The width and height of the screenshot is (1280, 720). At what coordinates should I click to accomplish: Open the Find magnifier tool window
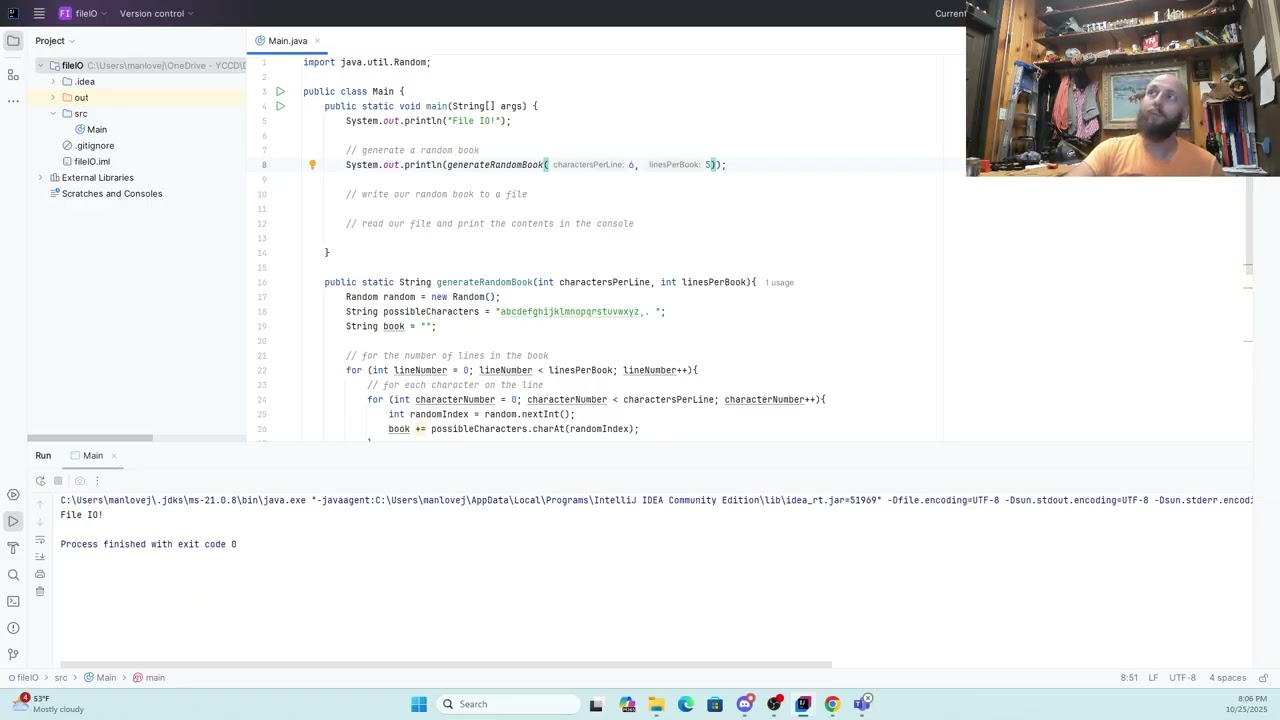pos(13,575)
